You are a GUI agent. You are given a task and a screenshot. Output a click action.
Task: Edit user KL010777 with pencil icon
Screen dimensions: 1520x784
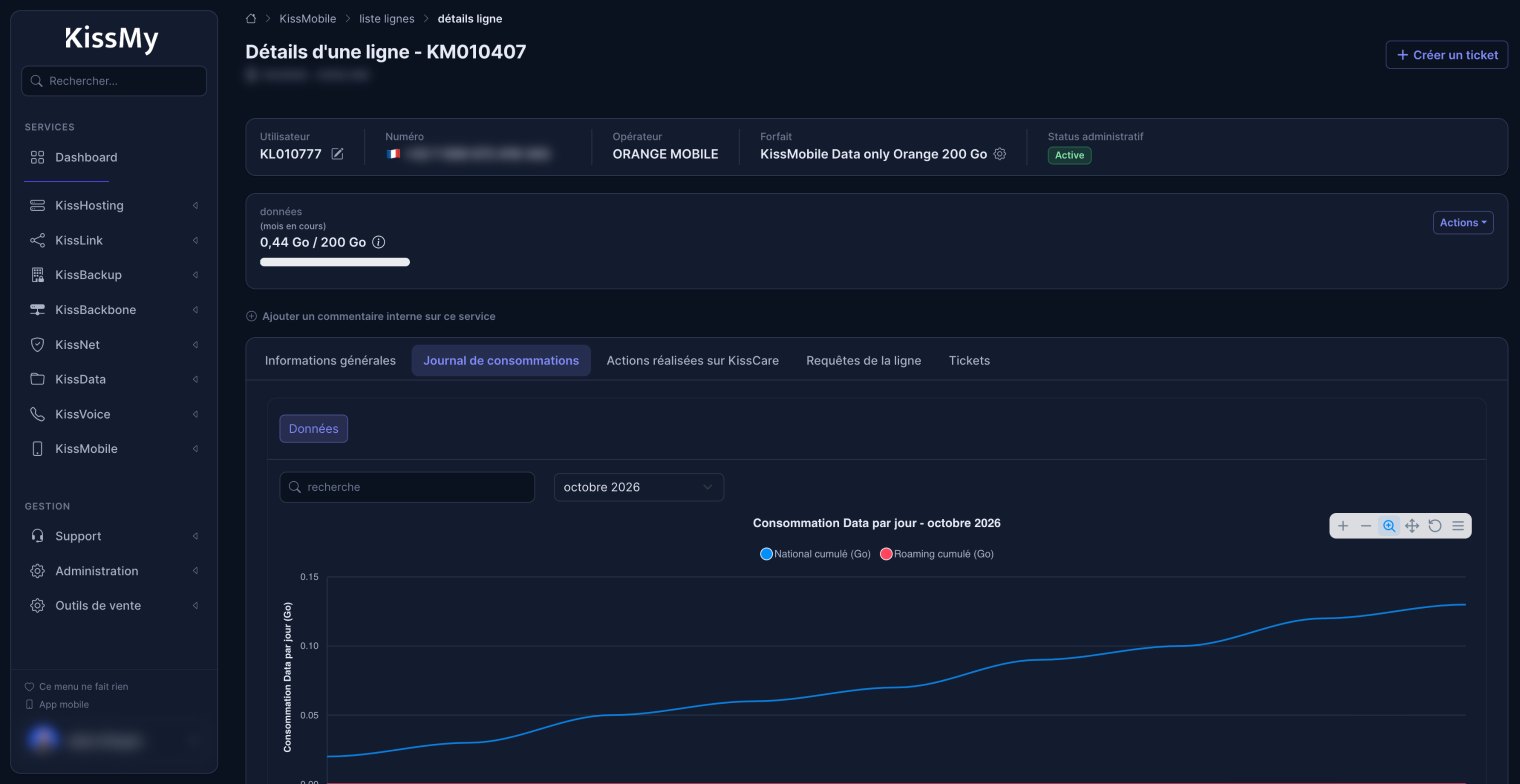338,154
